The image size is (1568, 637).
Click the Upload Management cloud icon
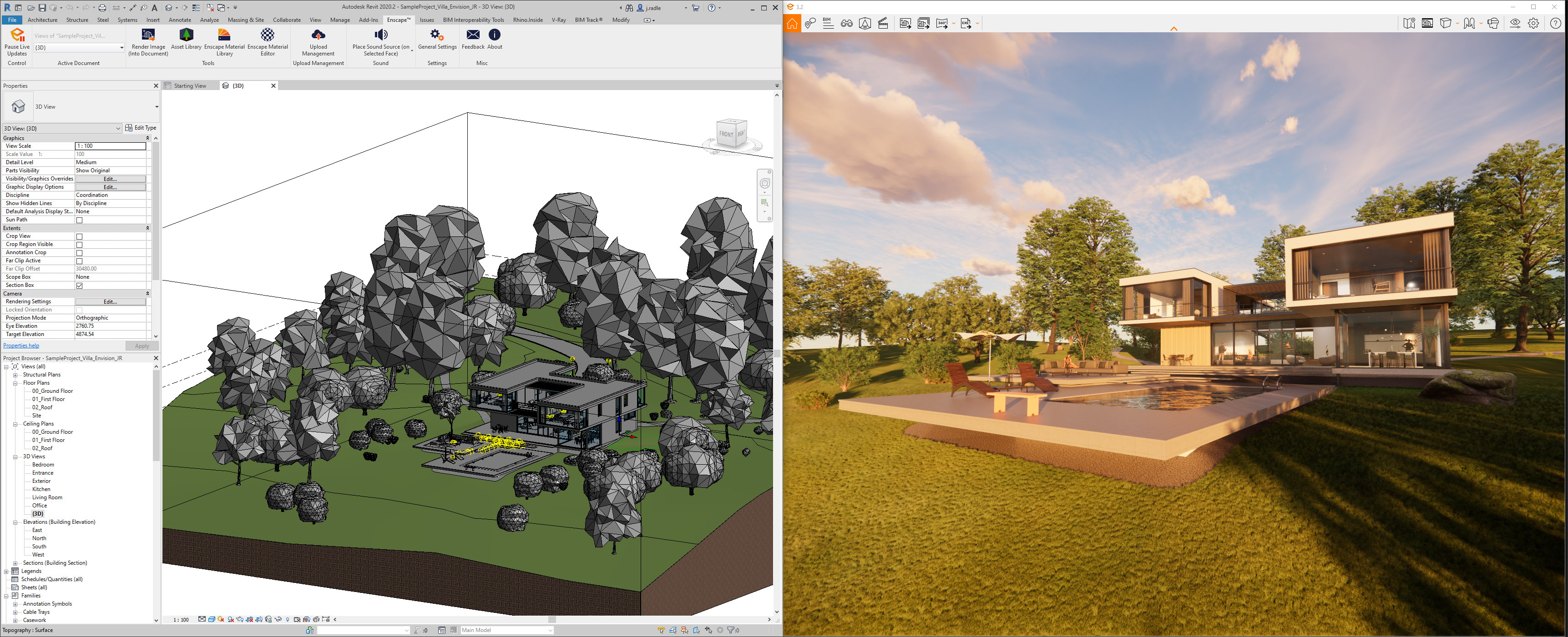(x=318, y=35)
